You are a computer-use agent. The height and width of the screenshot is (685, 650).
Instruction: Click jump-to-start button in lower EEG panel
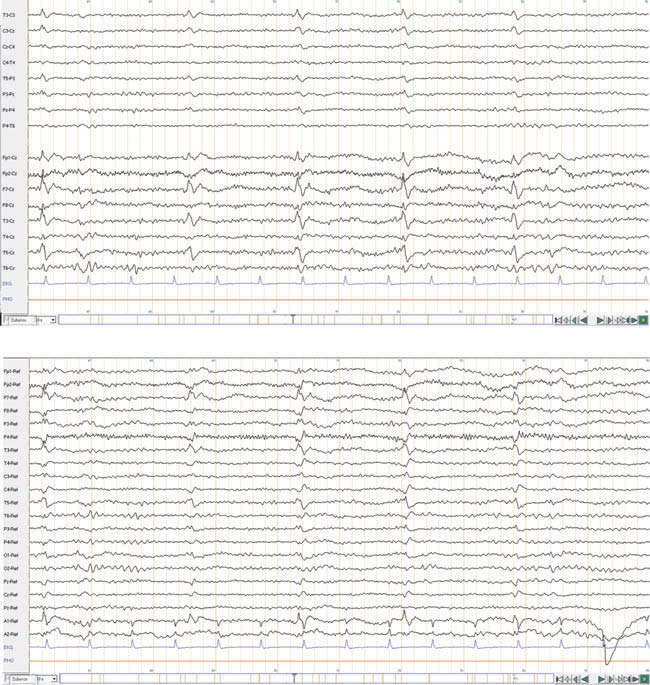(558, 678)
